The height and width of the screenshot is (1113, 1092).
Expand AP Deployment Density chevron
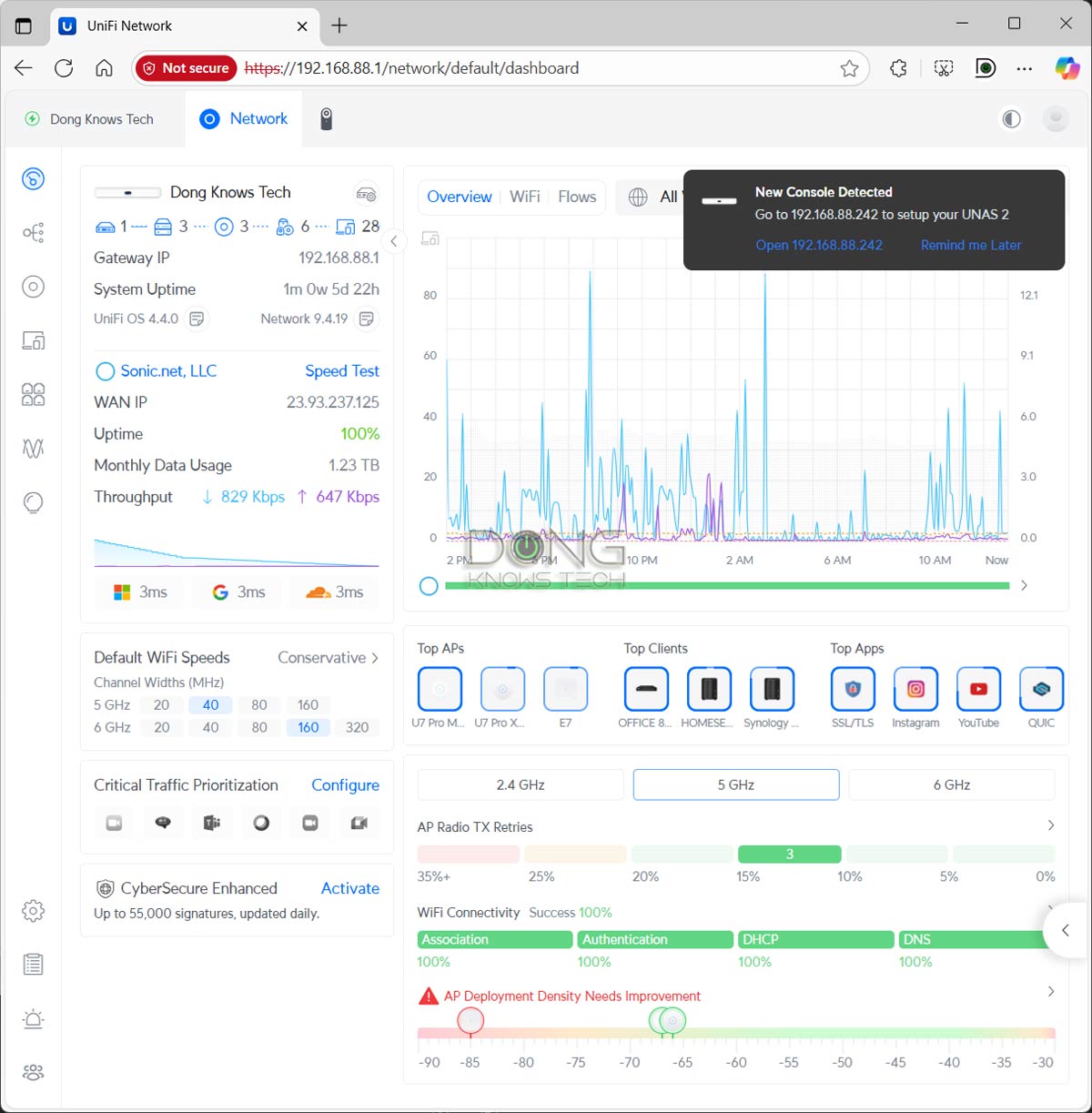[1051, 991]
